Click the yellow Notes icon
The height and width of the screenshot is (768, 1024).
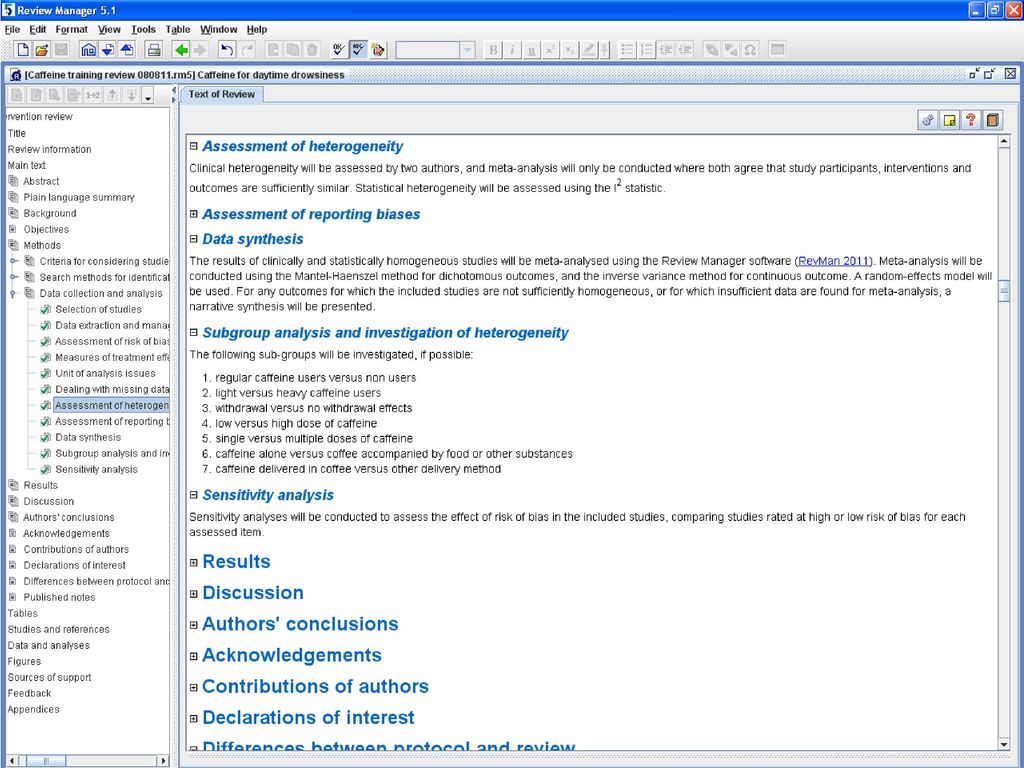[949, 120]
